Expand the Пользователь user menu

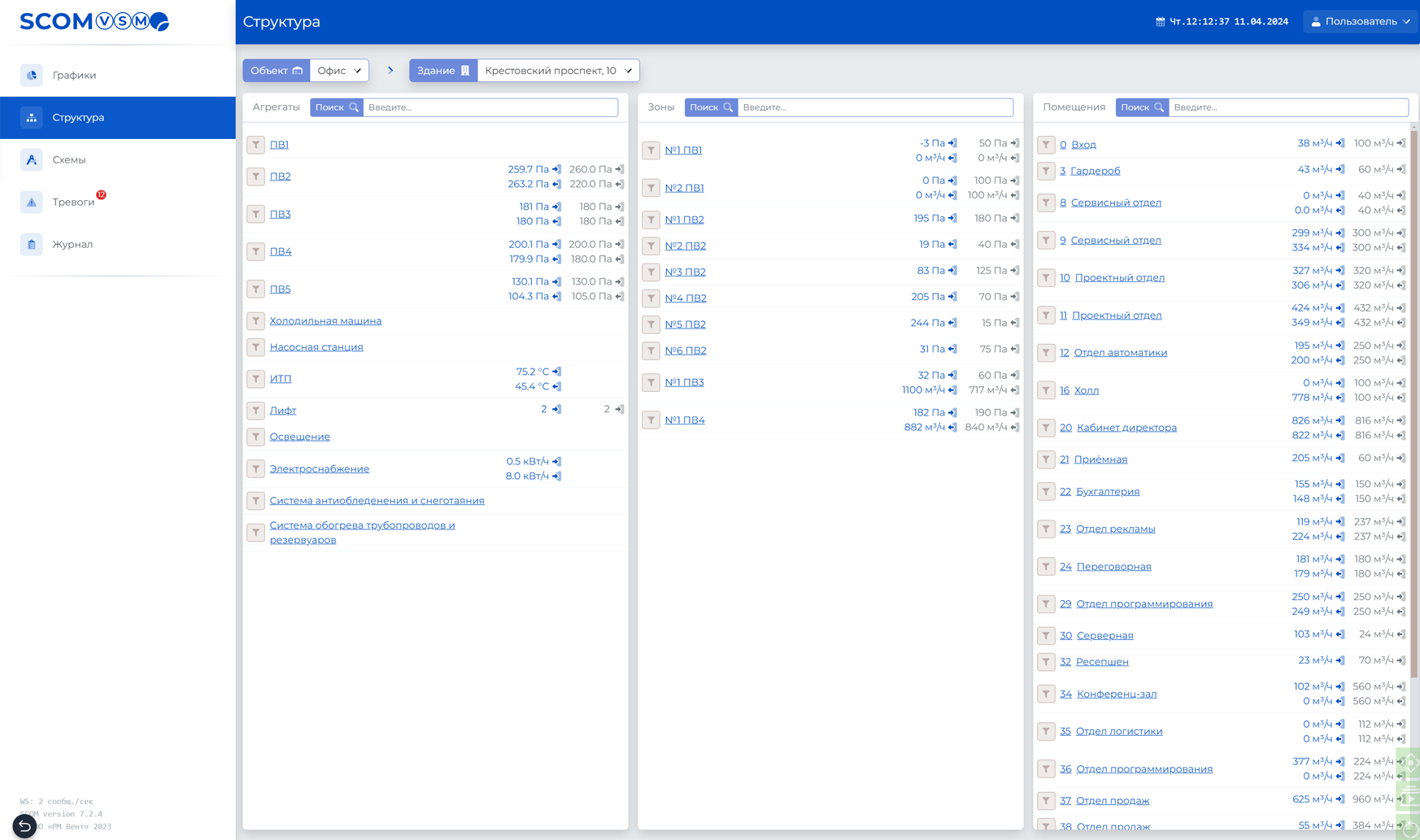[1361, 22]
